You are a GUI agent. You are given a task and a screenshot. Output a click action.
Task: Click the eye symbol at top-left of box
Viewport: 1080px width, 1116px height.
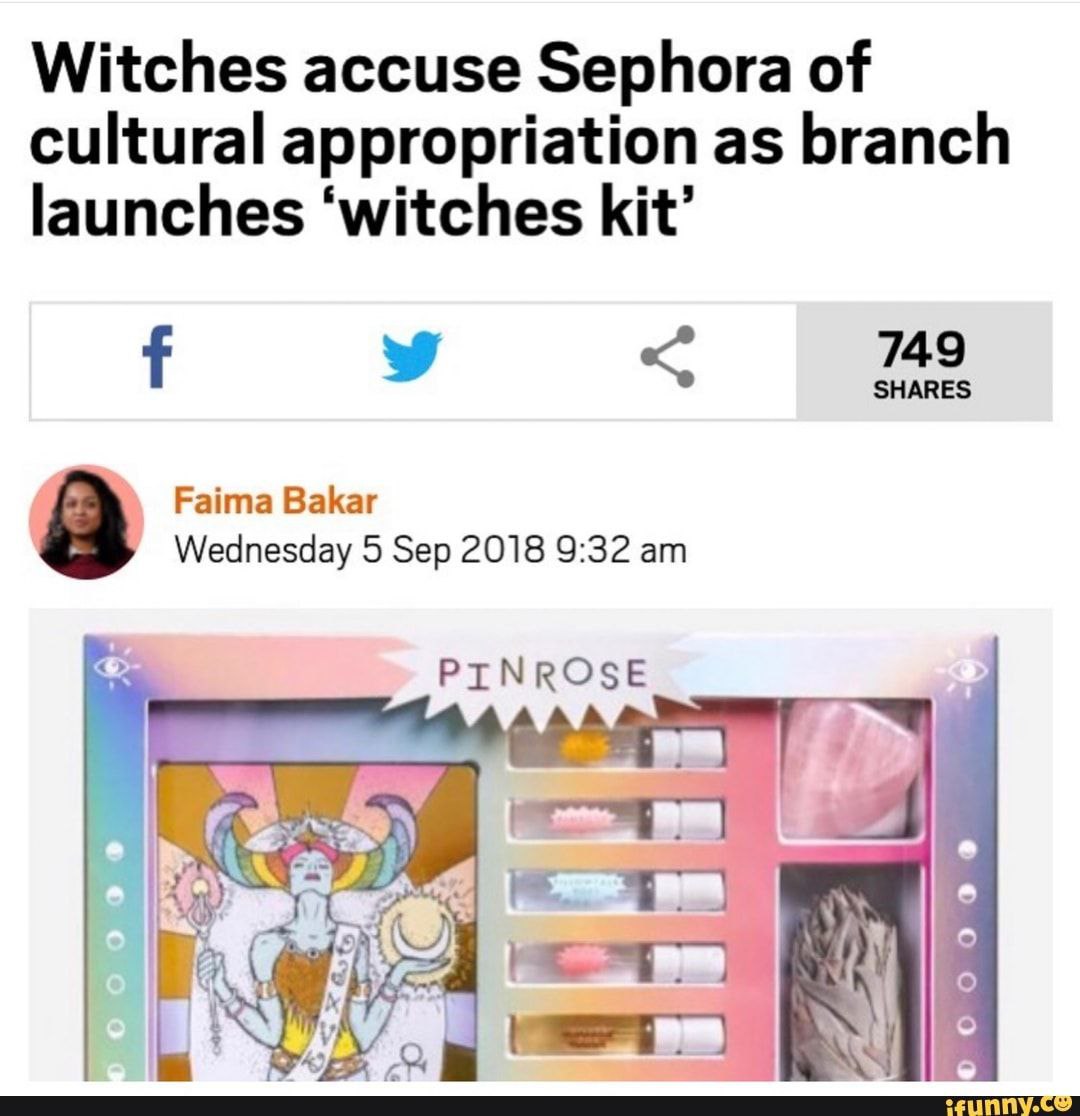[x=112, y=668]
